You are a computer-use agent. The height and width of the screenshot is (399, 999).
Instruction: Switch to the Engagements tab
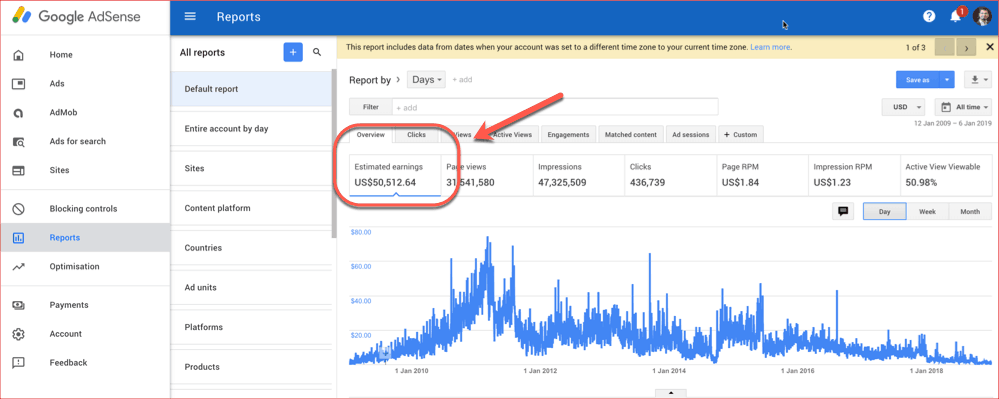pos(569,134)
